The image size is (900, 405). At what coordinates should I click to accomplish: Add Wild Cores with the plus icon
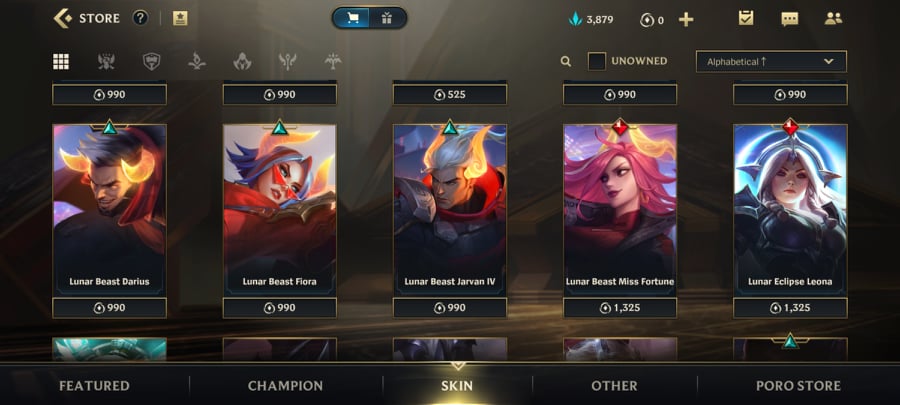[x=686, y=20]
